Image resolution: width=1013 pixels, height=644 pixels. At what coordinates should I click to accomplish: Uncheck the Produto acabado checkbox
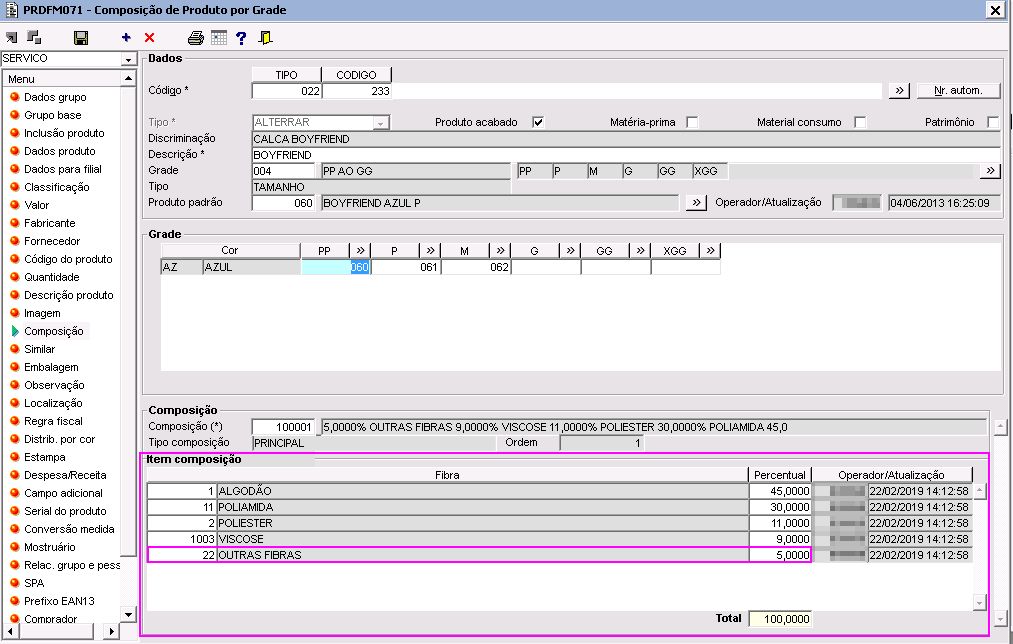(x=538, y=122)
